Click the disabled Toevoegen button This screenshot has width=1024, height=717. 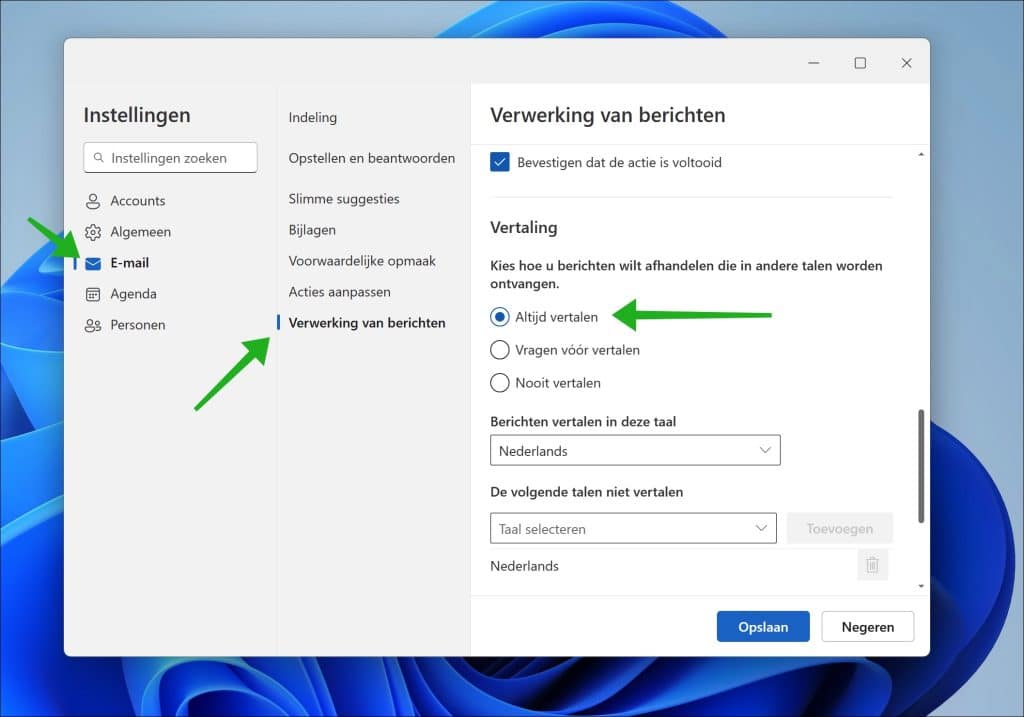840,528
